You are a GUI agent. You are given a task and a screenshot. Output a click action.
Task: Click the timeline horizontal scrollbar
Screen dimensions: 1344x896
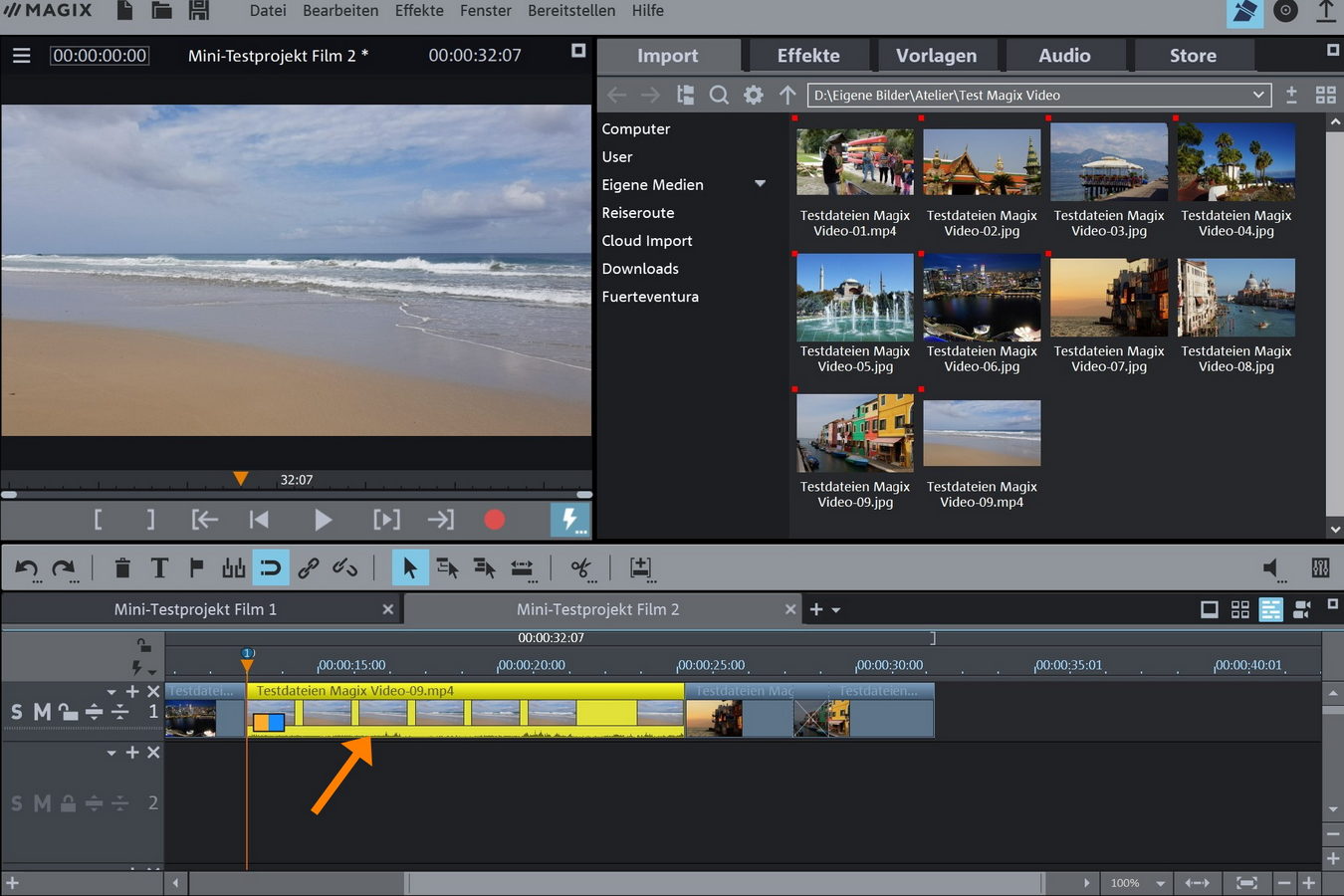pos(724,883)
